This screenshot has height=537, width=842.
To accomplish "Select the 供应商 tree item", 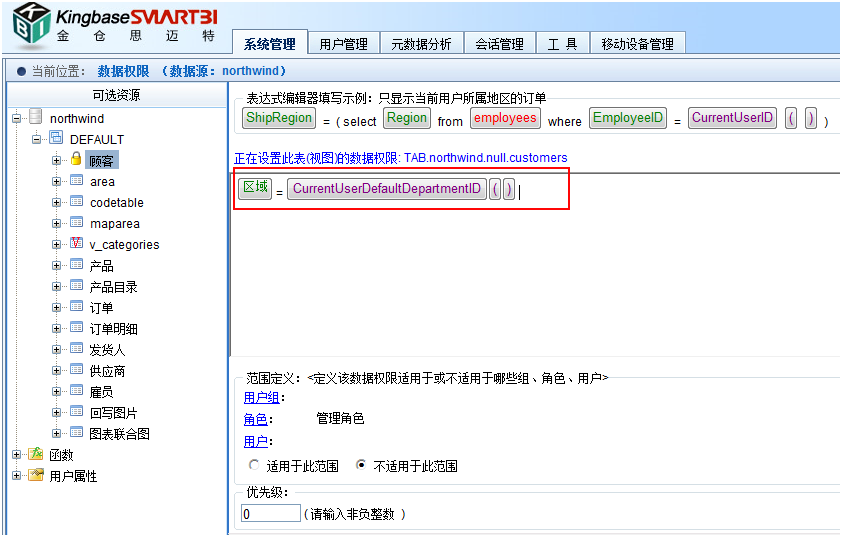I will point(107,371).
